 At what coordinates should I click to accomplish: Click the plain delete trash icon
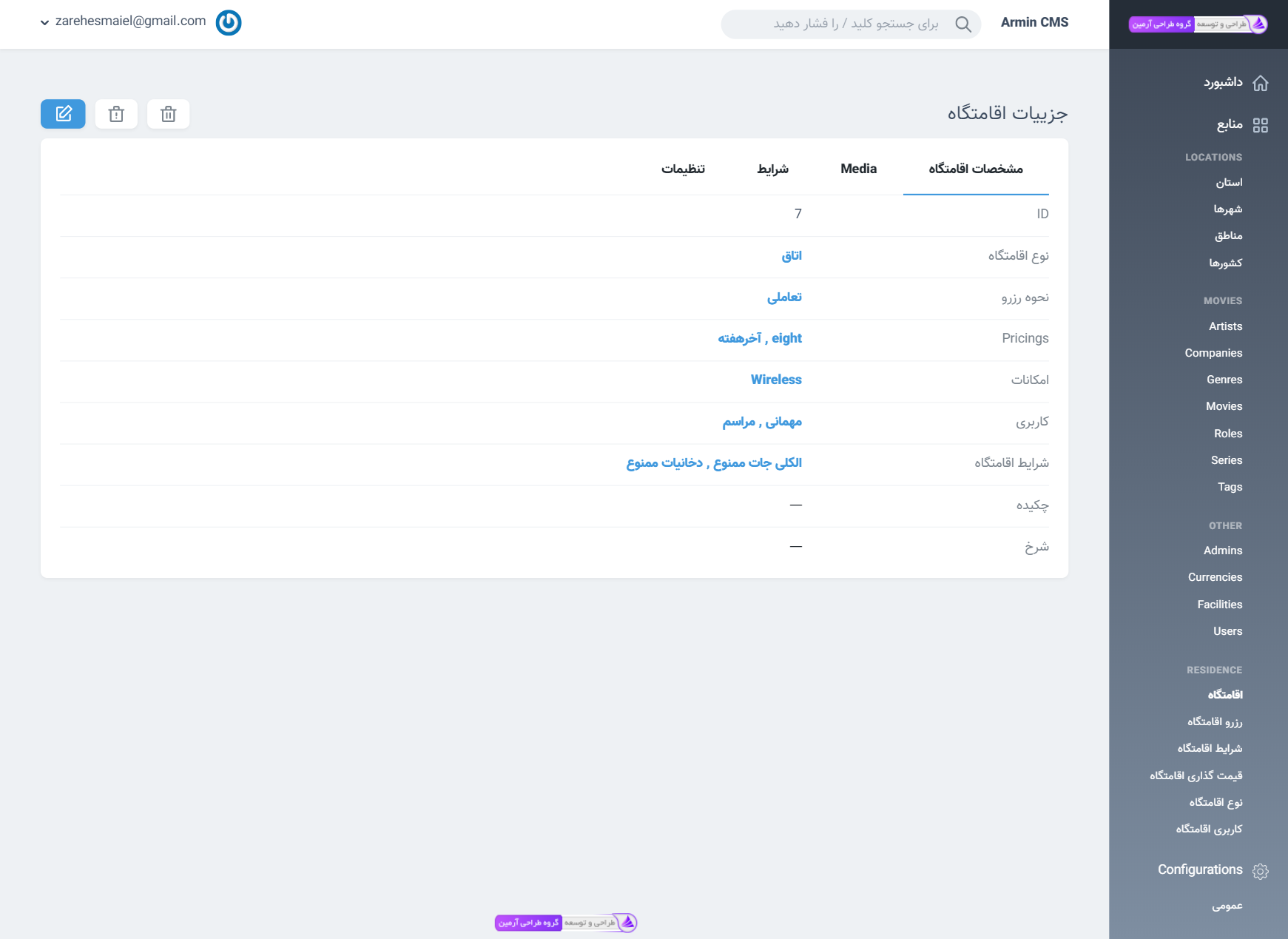pos(169,114)
